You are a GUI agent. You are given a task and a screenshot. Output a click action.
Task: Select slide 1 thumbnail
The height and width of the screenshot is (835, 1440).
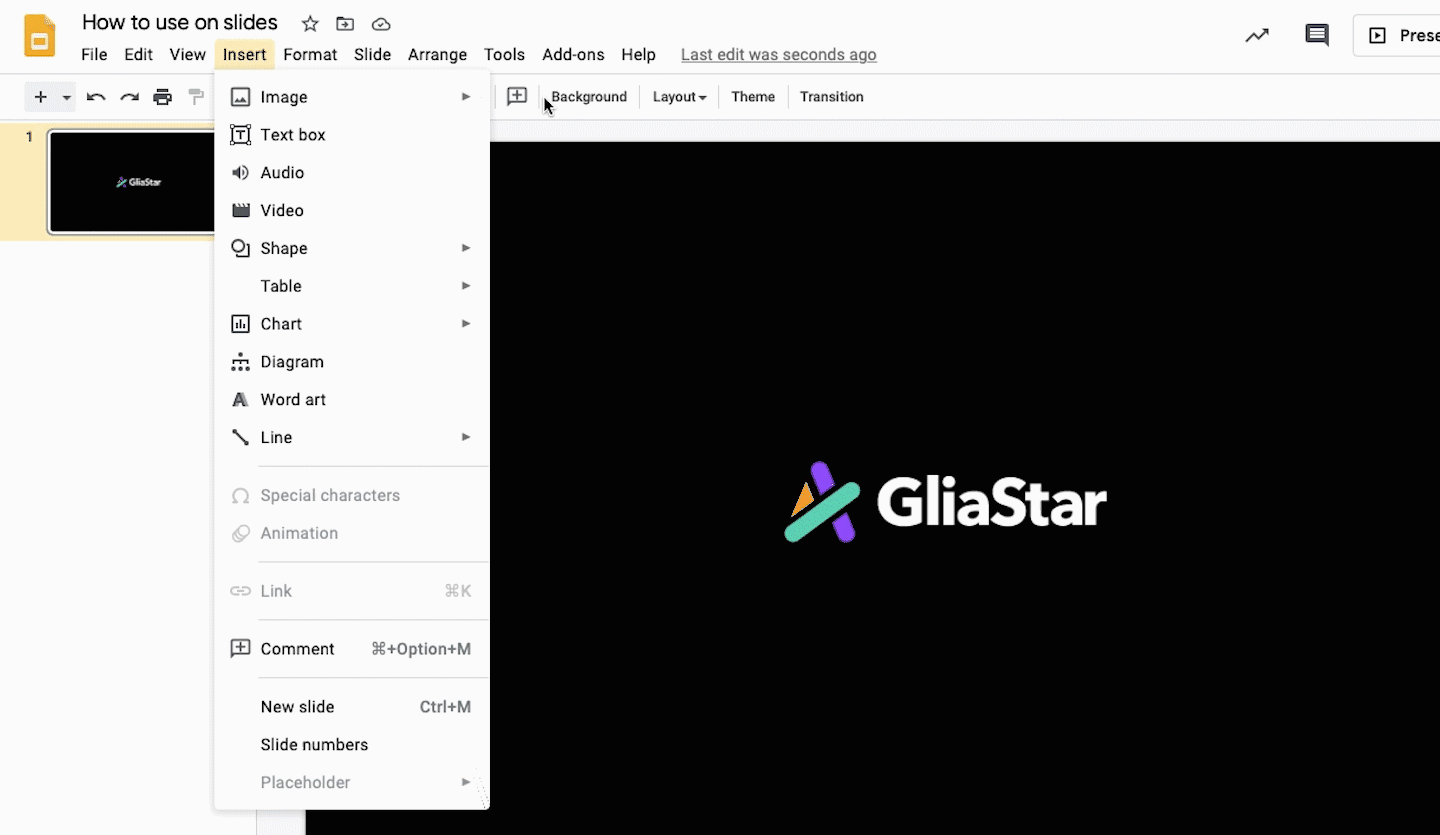coord(133,182)
